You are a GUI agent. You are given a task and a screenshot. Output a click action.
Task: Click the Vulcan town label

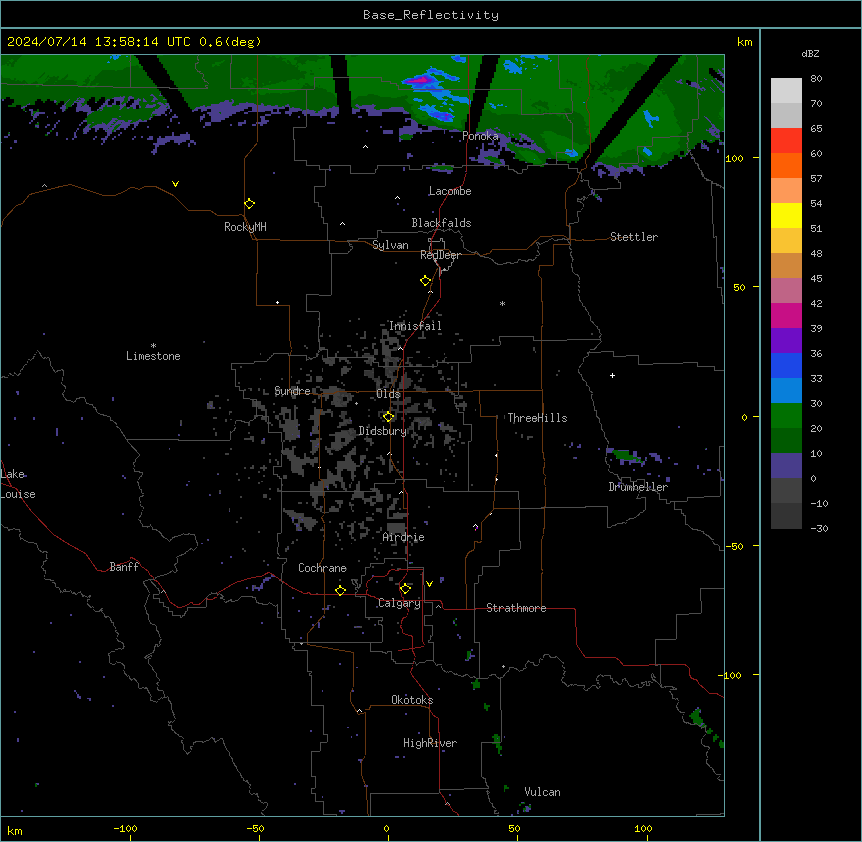pyautogui.click(x=542, y=792)
